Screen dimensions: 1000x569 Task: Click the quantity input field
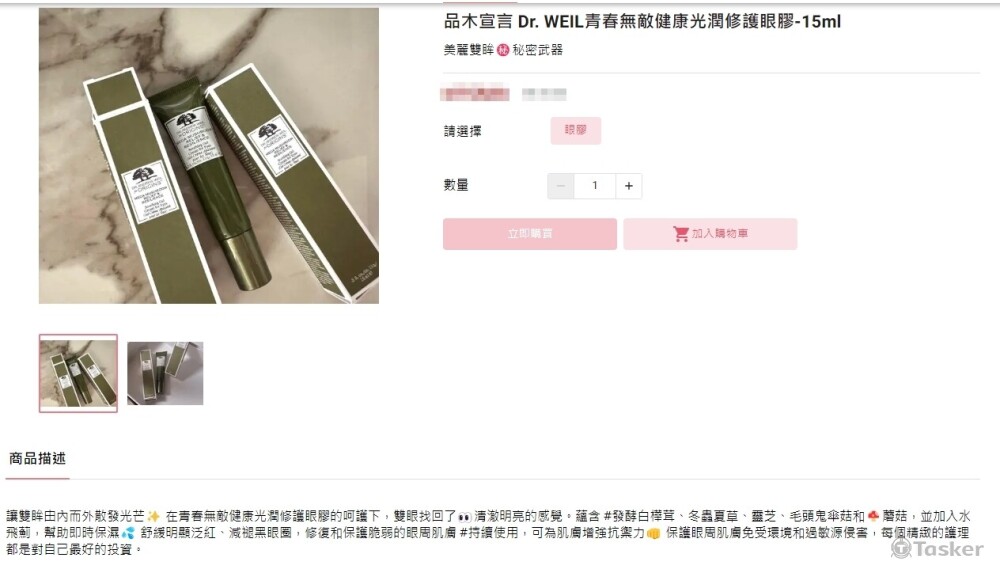tap(594, 186)
